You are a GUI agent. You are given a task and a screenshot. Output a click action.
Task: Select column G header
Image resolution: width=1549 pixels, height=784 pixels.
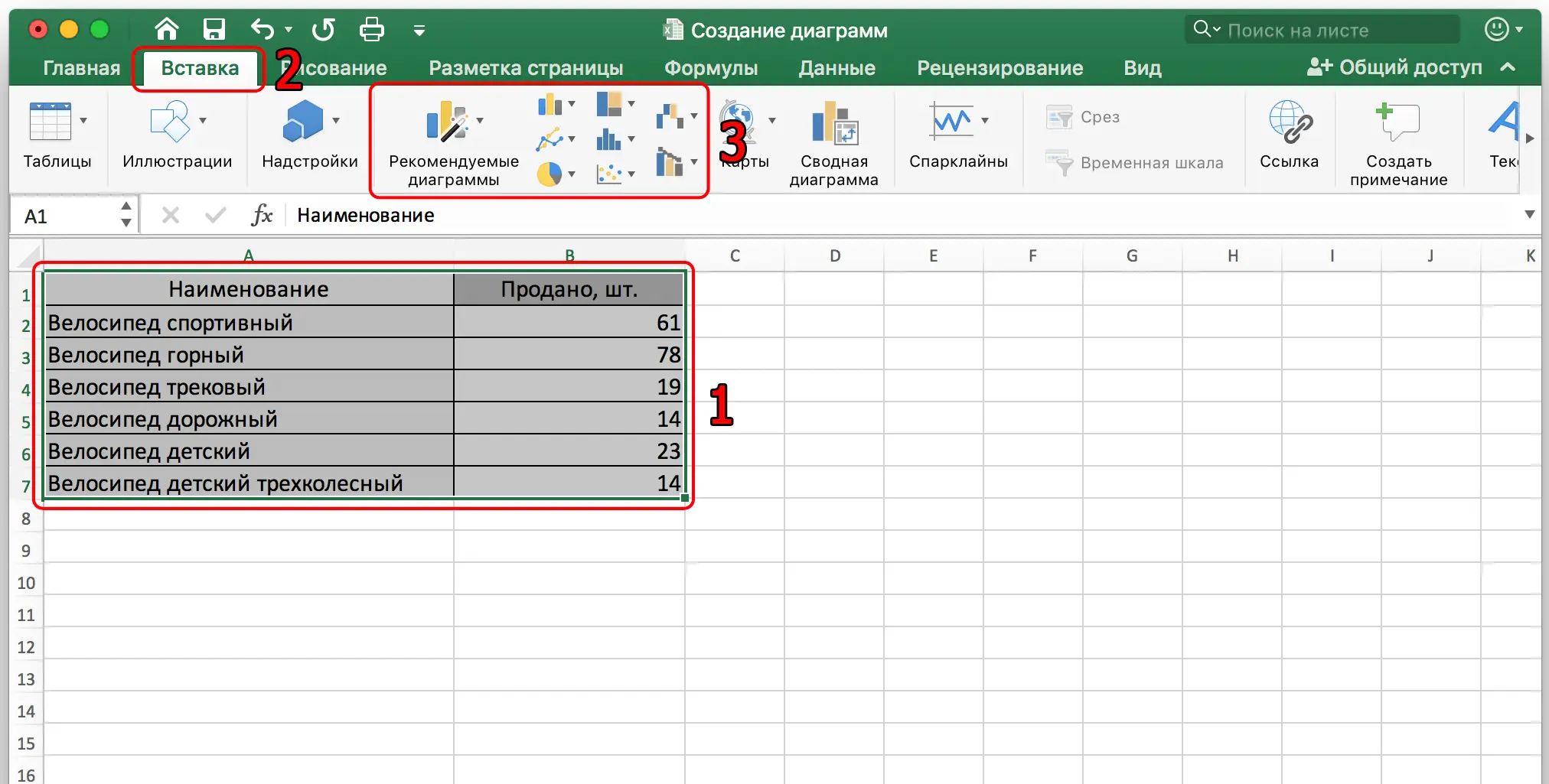pyautogui.click(x=1132, y=256)
